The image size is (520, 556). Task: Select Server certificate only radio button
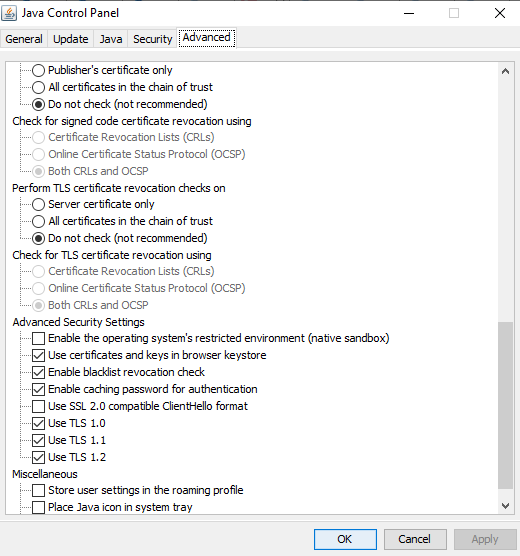pyautogui.click(x=38, y=204)
